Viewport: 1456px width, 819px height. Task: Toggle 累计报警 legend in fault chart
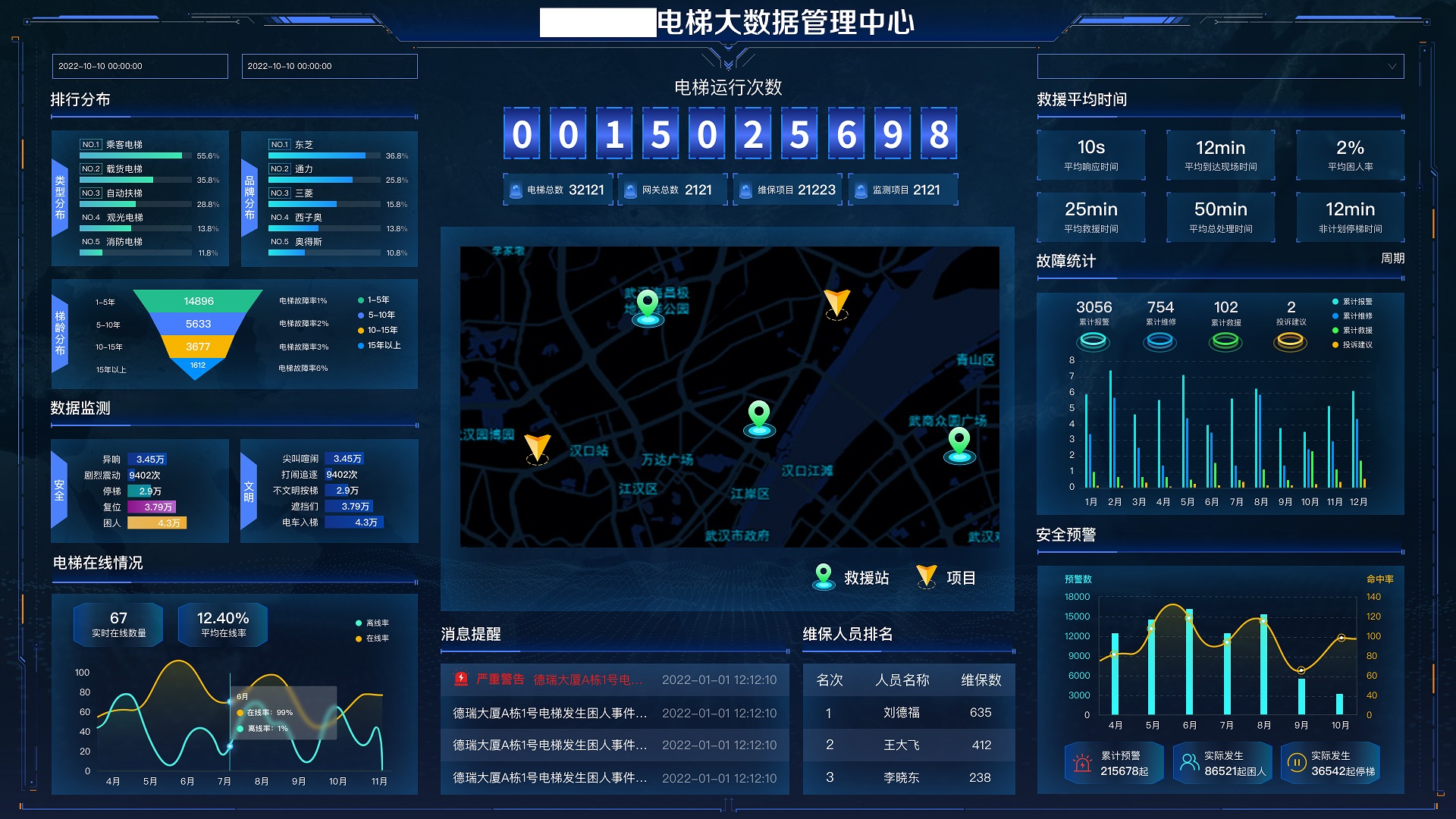[x=1352, y=302]
